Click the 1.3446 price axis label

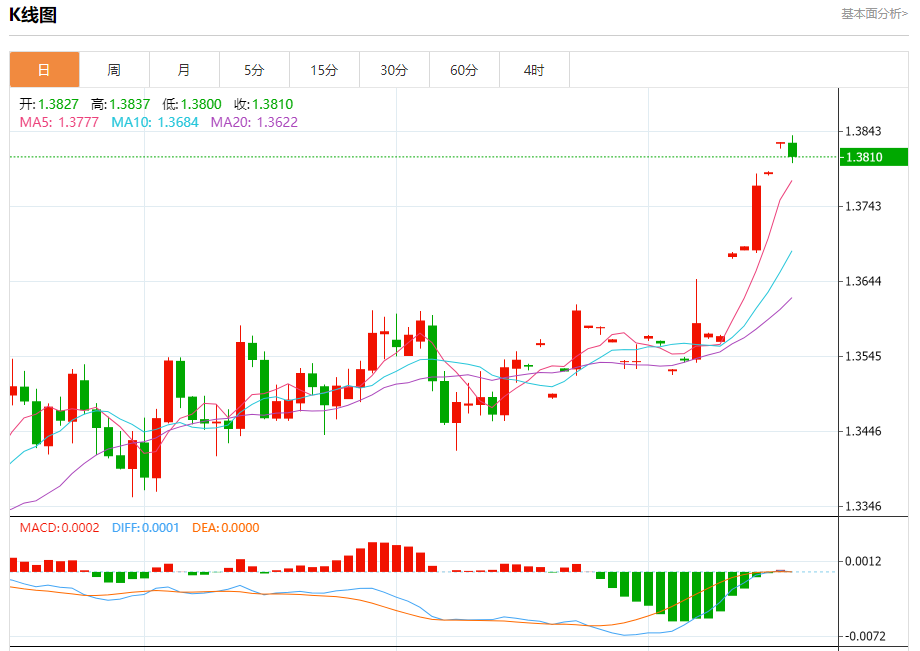pos(862,432)
